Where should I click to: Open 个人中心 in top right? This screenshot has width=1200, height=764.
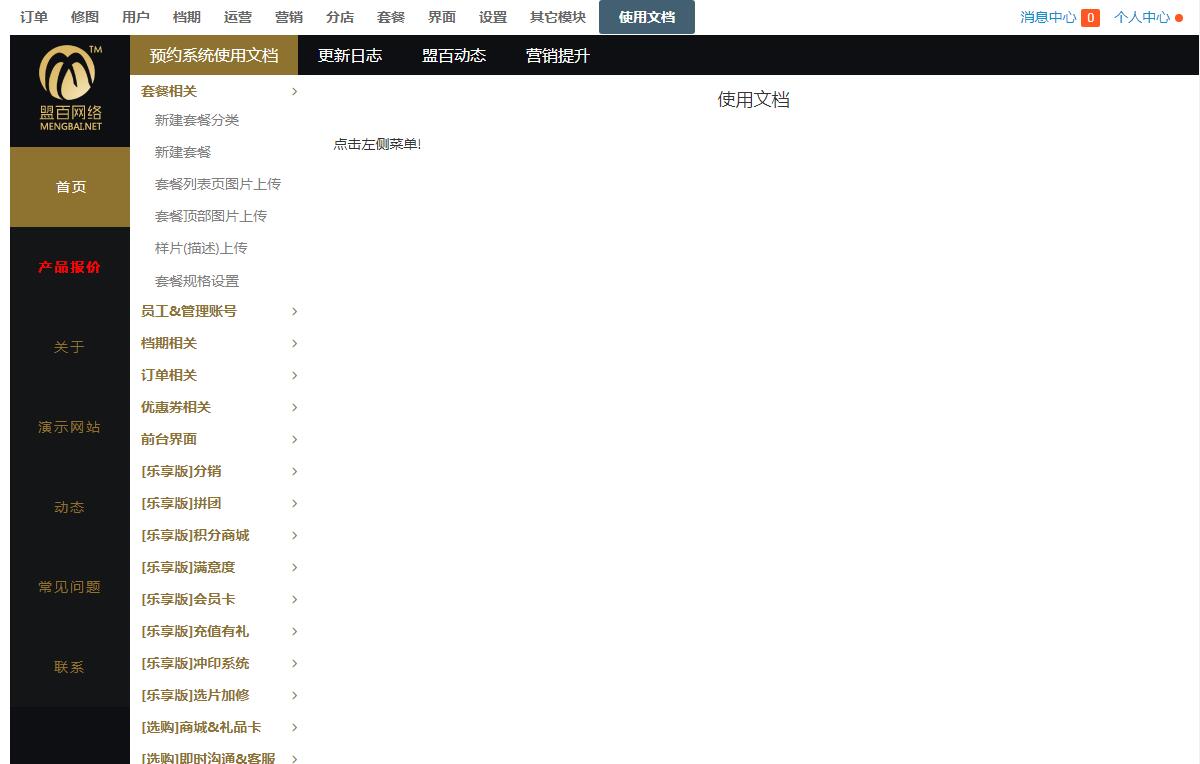[1142, 17]
